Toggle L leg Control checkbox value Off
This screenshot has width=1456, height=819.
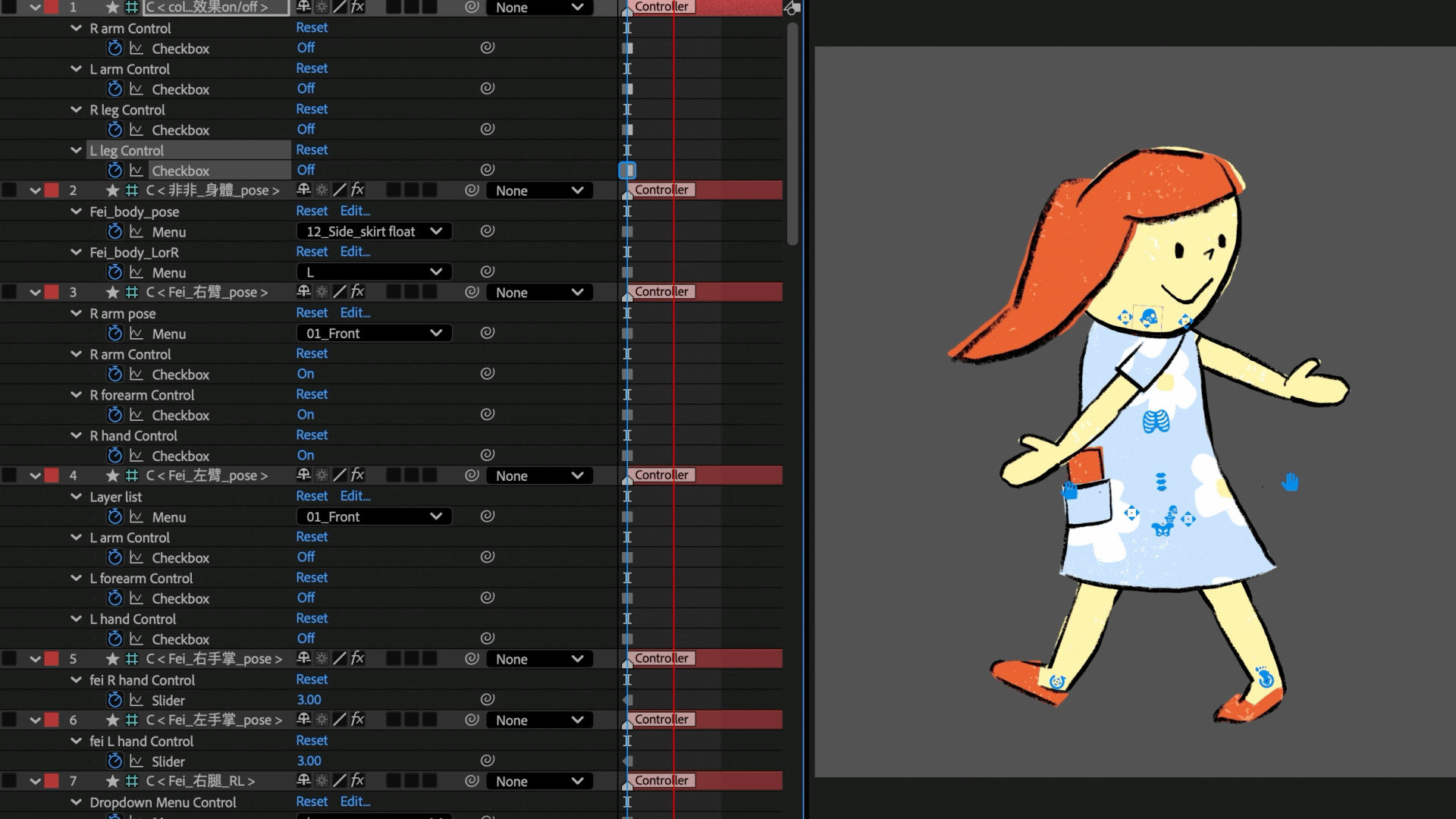pyautogui.click(x=306, y=171)
